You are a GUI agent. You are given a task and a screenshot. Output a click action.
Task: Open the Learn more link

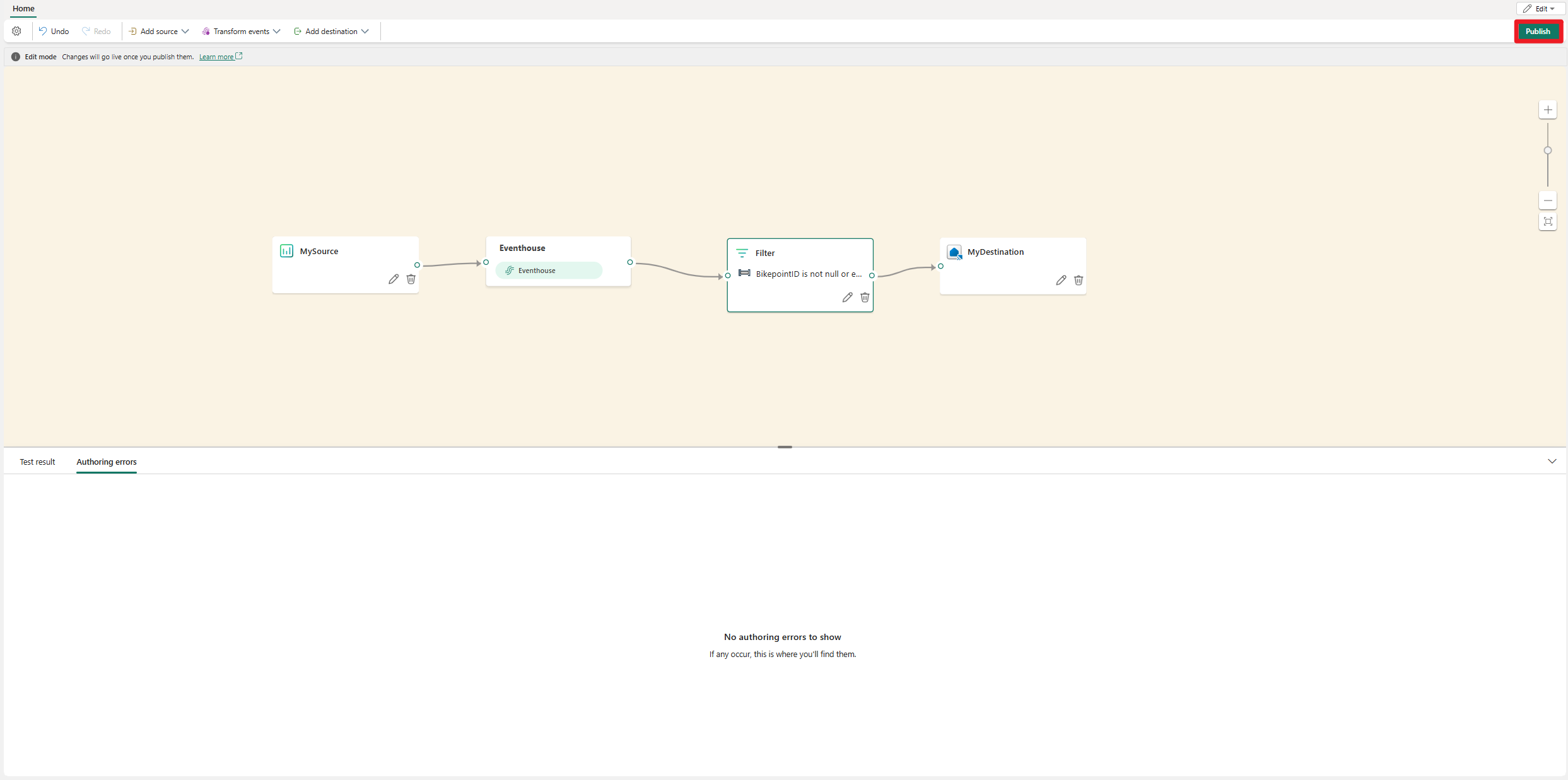pos(217,56)
